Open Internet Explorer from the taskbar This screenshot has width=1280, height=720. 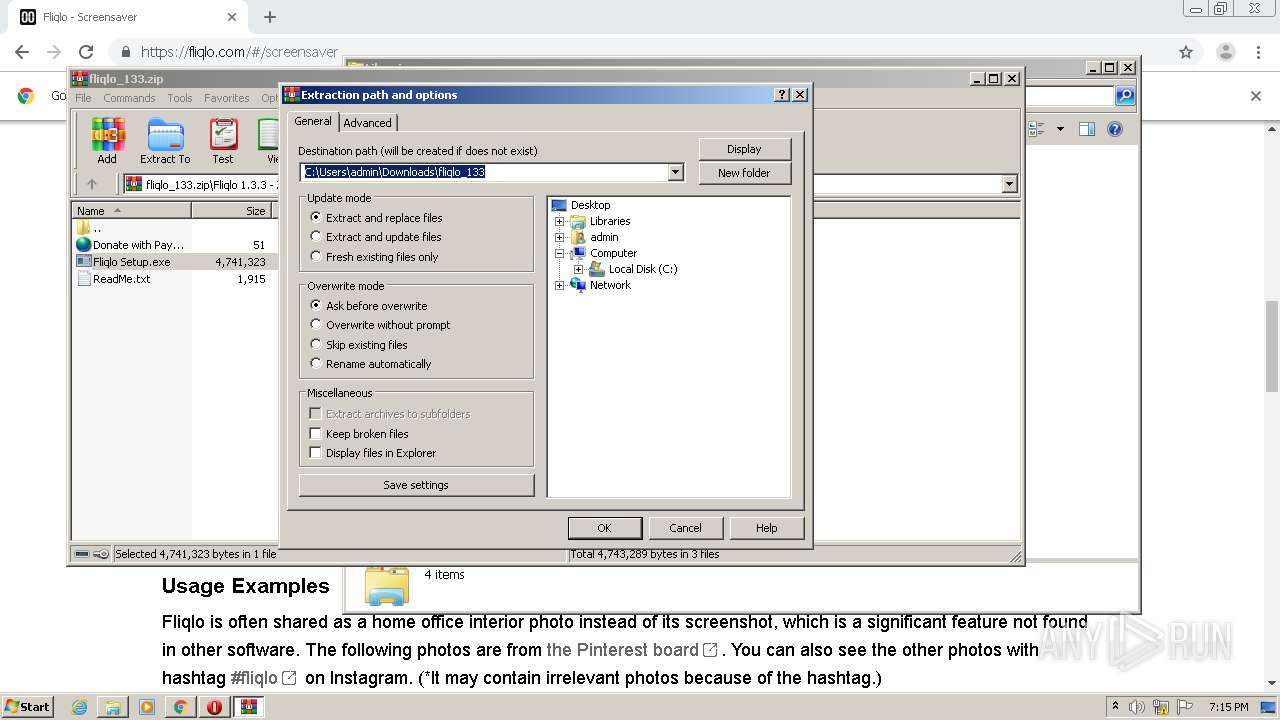pos(79,707)
